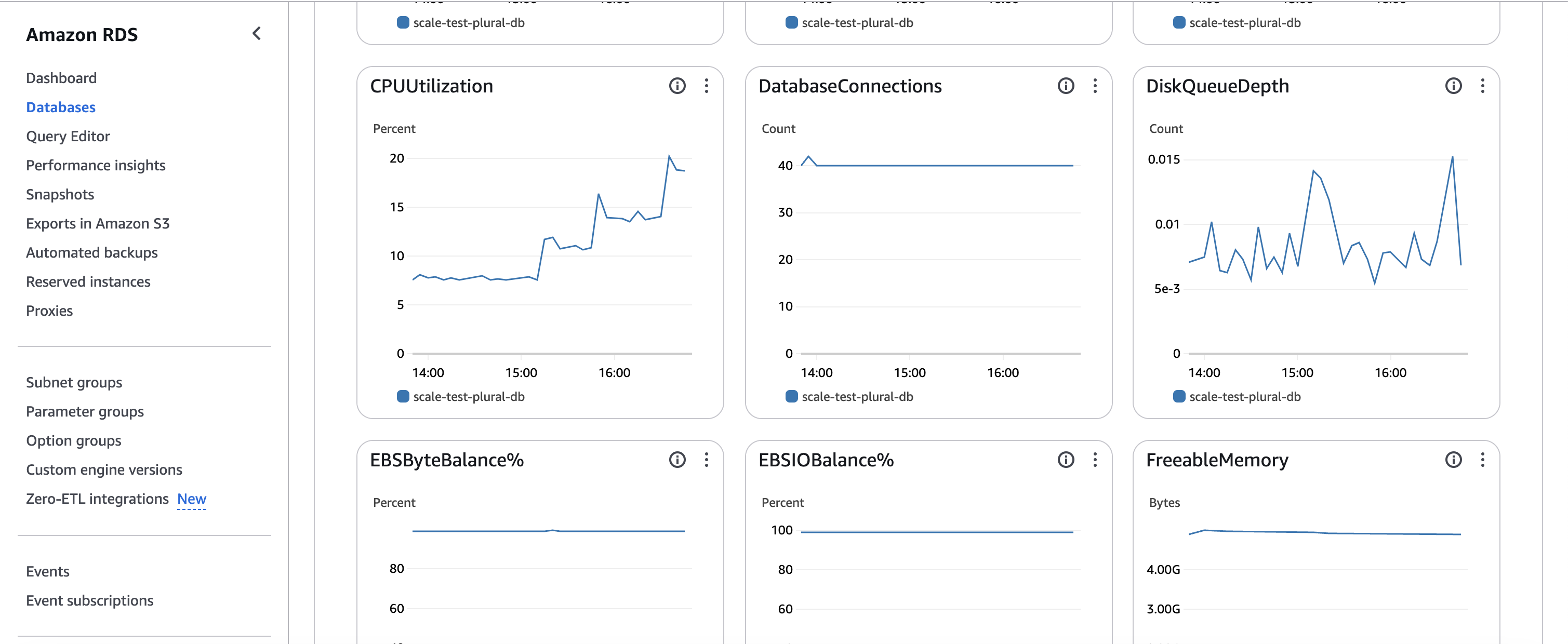This screenshot has width=1568, height=644.
Task: Open the EBSIOBalance% three-dot menu
Action: coord(1095,460)
